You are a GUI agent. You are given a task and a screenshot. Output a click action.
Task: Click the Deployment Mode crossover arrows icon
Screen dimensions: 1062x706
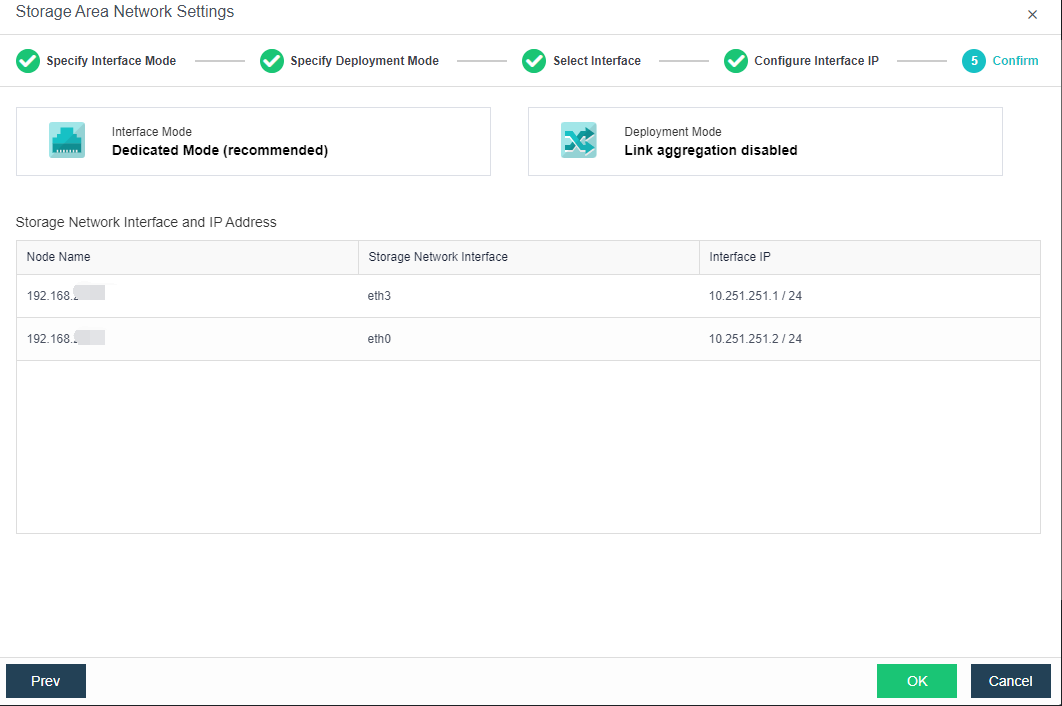pos(579,140)
